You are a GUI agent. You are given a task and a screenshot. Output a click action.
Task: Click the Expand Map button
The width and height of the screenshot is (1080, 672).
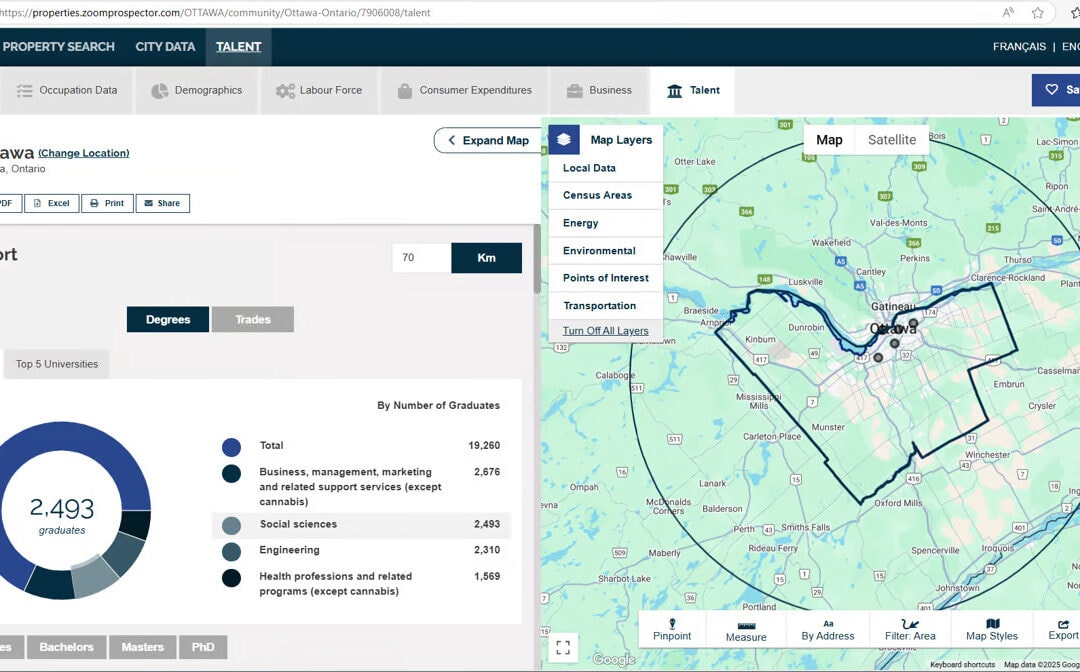coord(487,141)
